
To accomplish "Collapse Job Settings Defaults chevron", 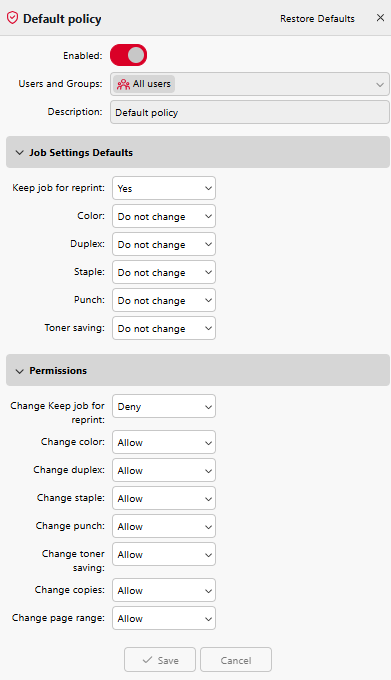I will 20,153.
